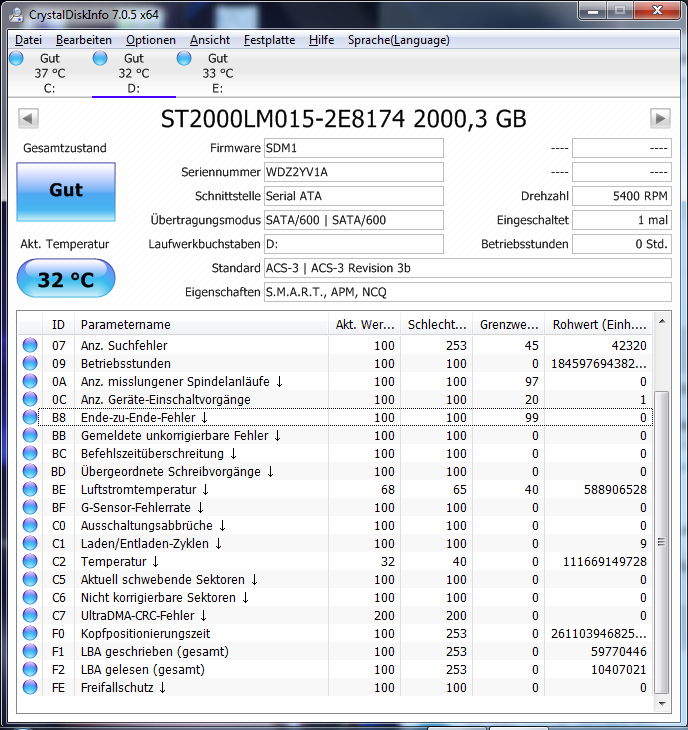The image size is (688, 730).
Task: Click the status icon of Laden/Entladen-Zyklen
Action: point(30,543)
